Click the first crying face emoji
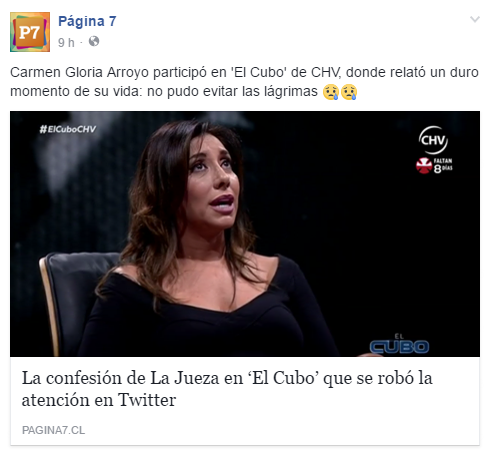The width and height of the screenshot is (486, 454). pos(331,92)
